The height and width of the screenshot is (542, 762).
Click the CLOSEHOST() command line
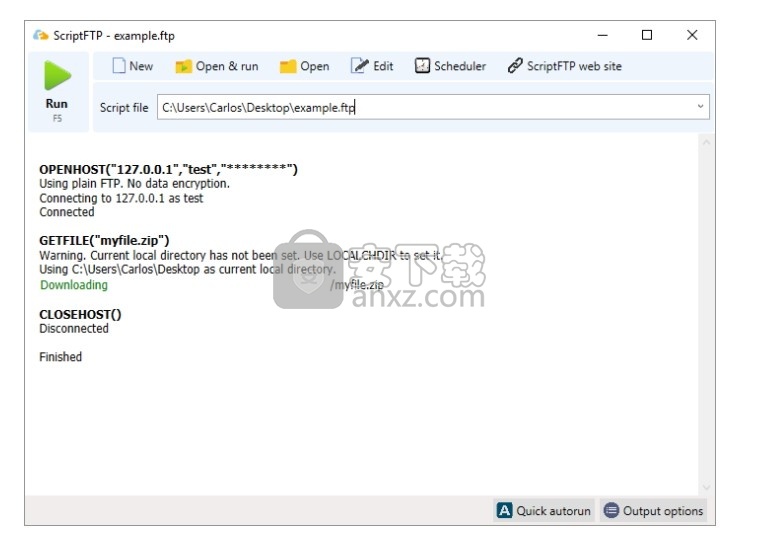(x=80, y=315)
